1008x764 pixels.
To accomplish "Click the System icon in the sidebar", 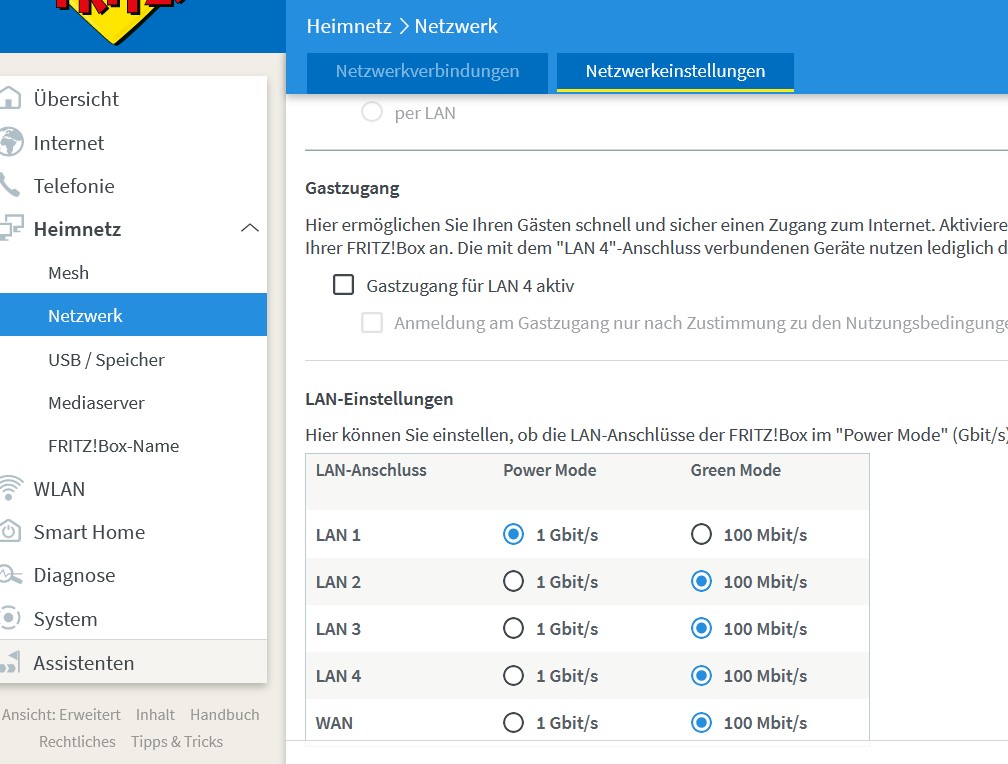I will click(14, 619).
